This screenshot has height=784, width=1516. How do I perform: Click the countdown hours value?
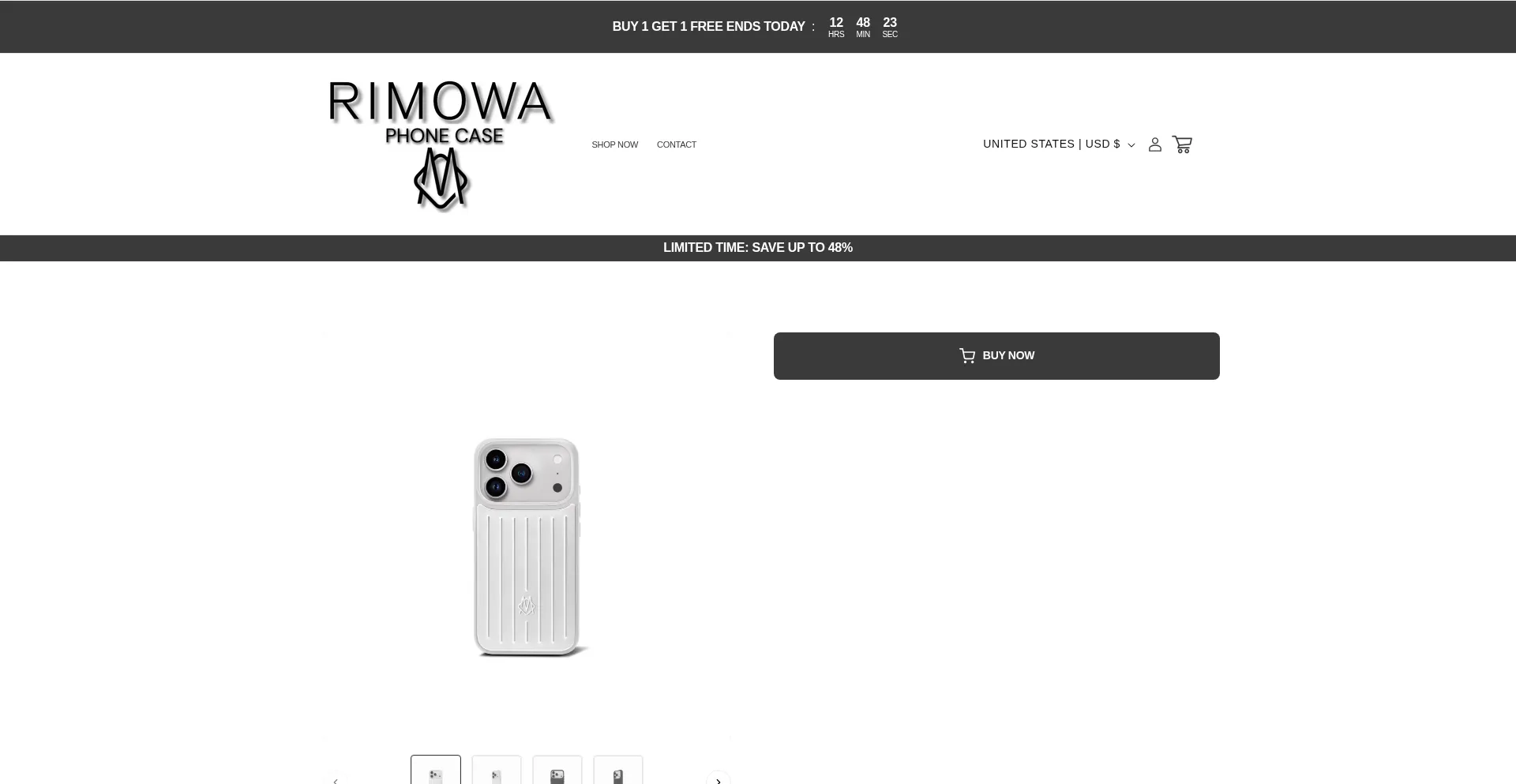coord(836,23)
